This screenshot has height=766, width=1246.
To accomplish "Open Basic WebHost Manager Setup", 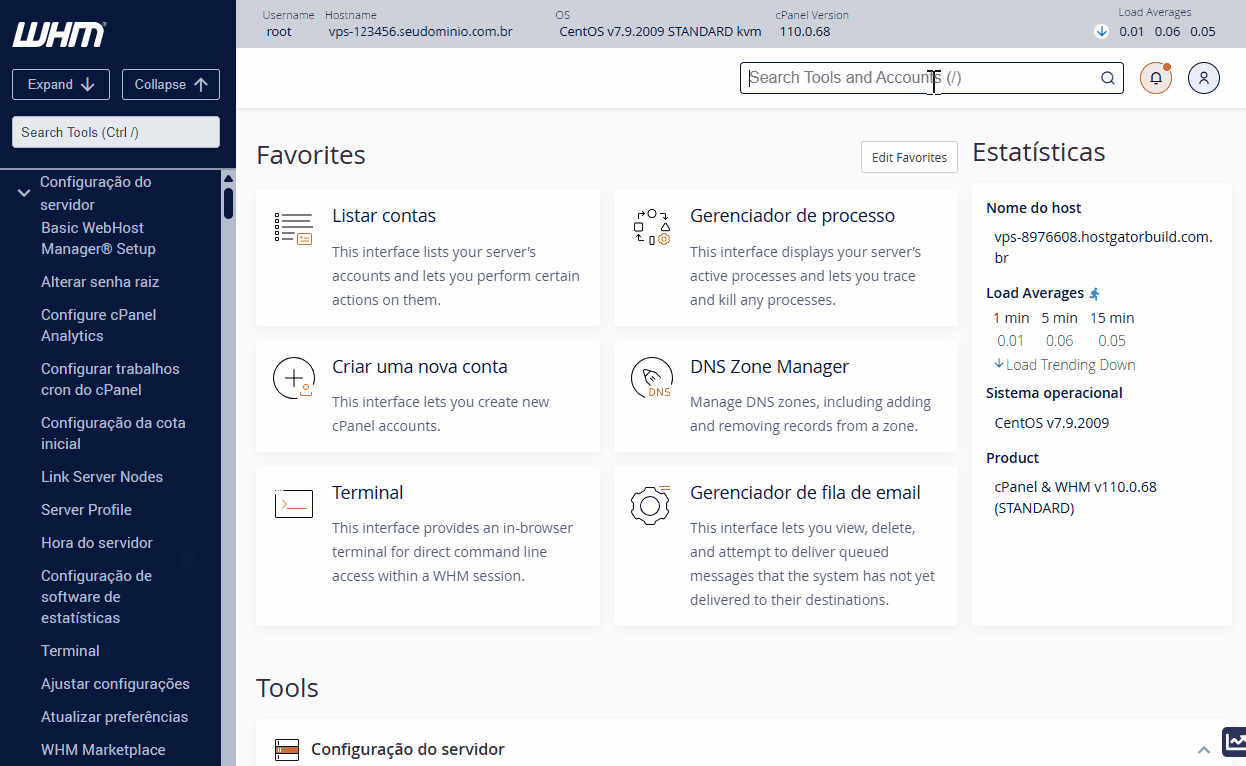I will click(x=98, y=238).
